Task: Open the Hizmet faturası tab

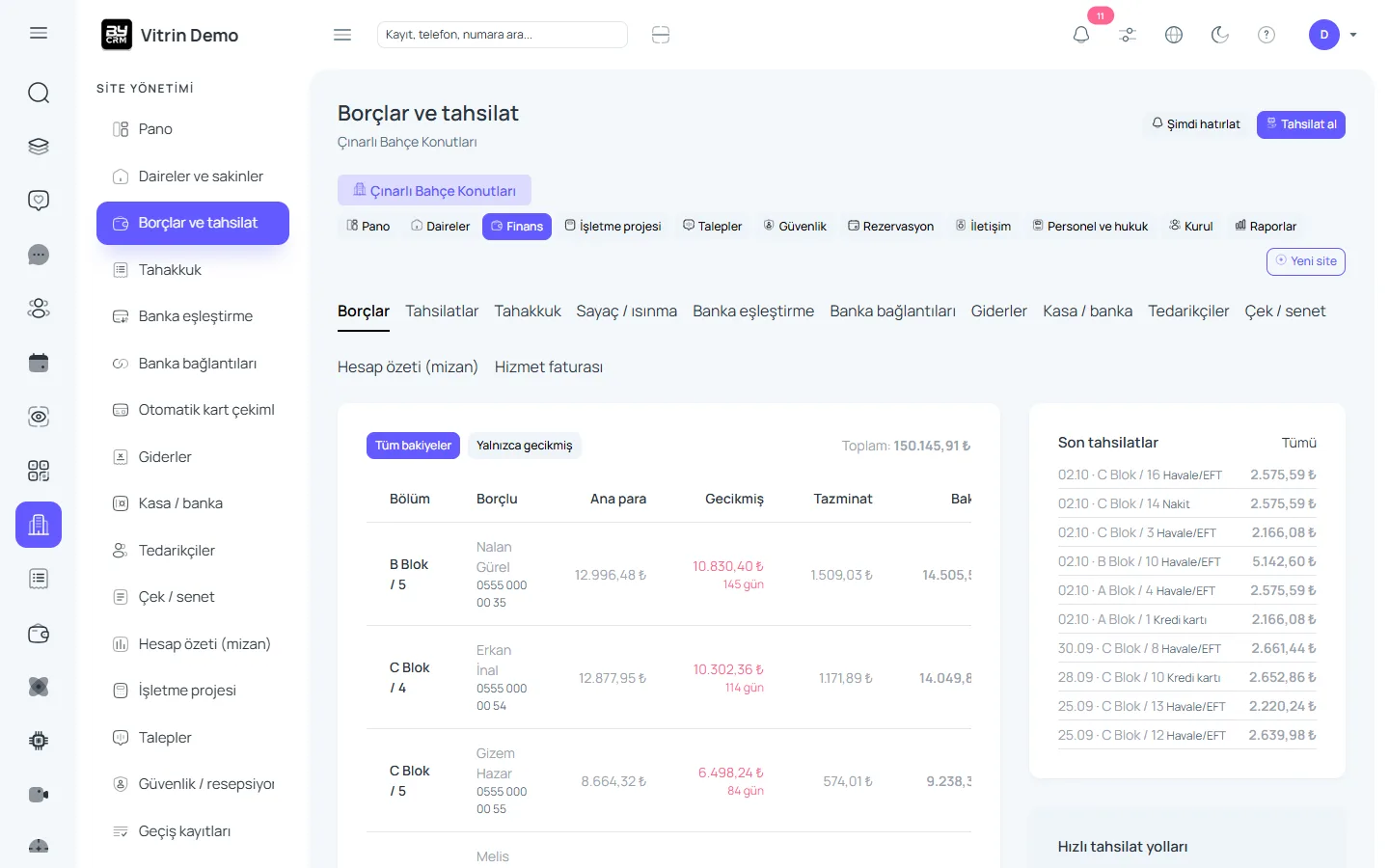Action: click(x=549, y=367)
